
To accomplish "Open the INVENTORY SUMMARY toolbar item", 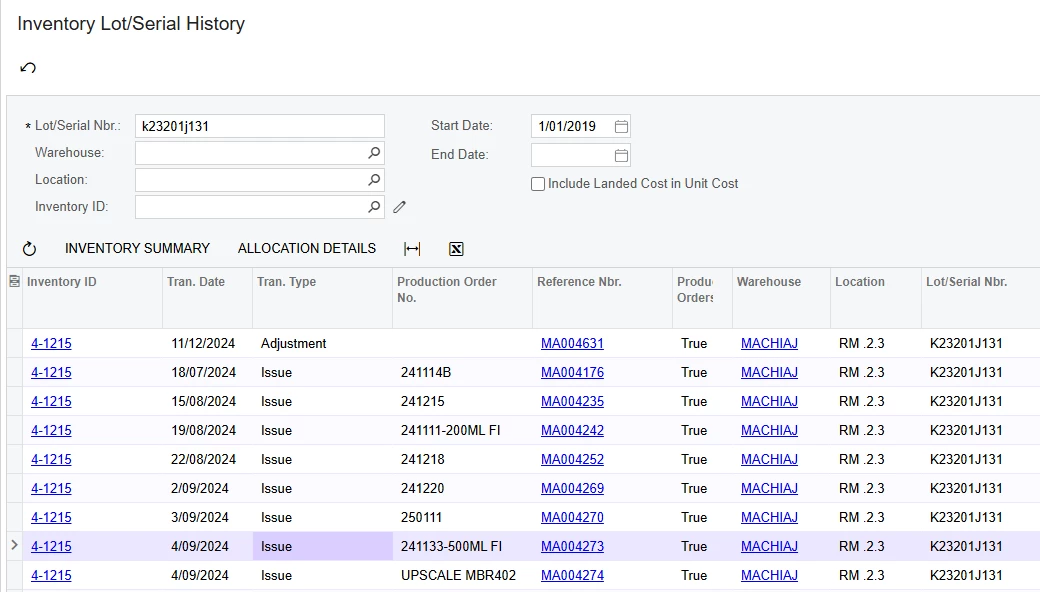I will tap(137, 248).
